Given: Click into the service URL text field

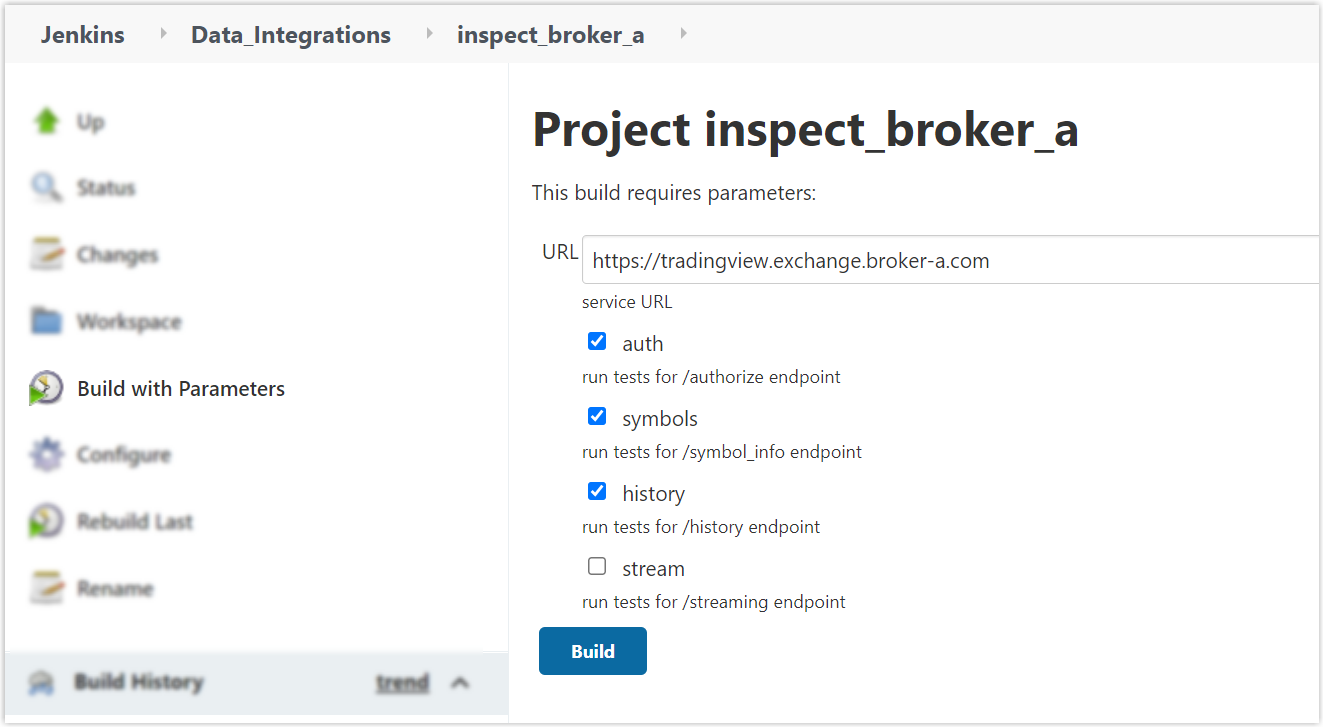Looking at the screenshot, I should [950, 261].
